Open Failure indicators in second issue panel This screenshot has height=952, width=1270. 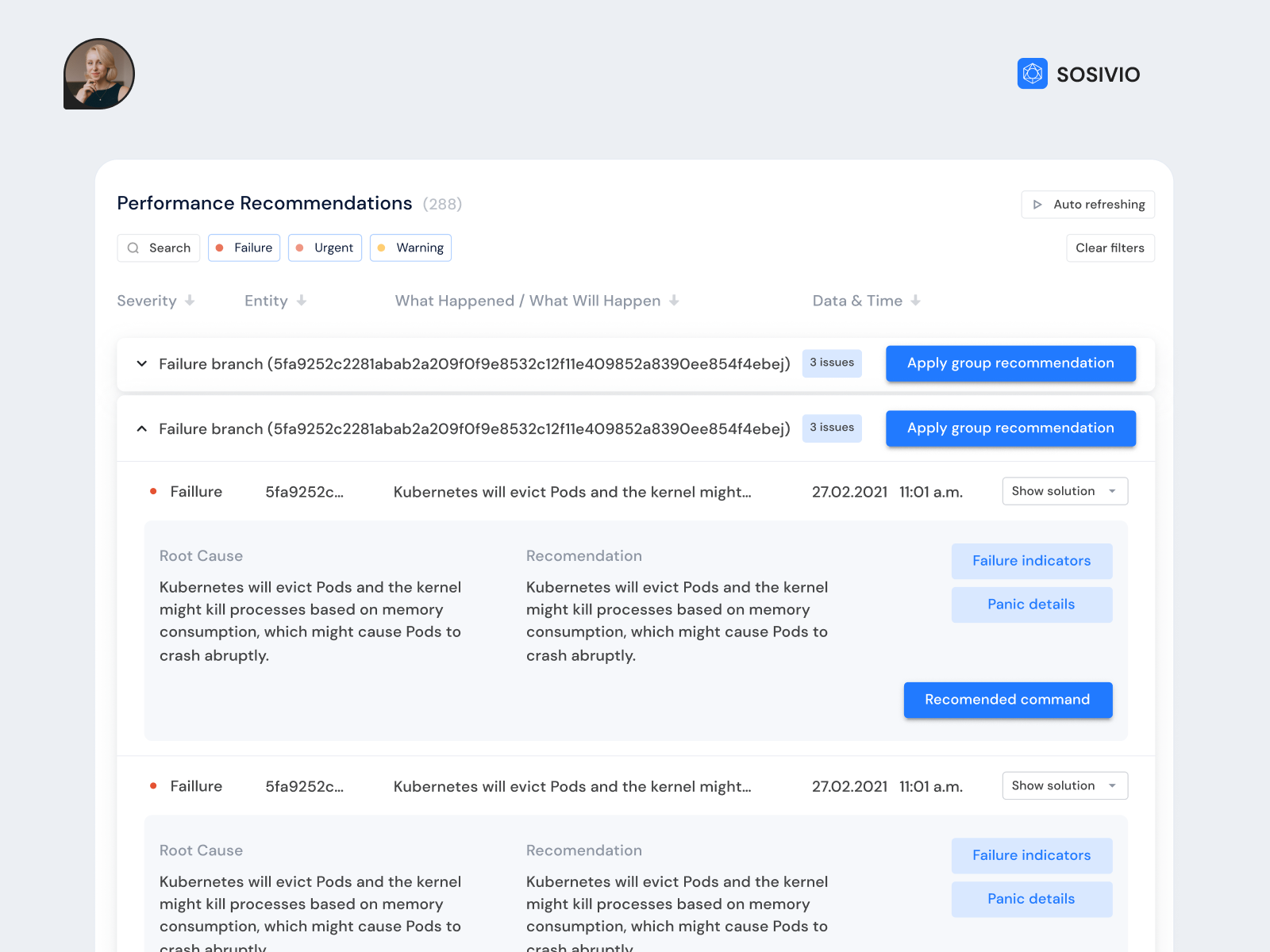(1032, 855)
